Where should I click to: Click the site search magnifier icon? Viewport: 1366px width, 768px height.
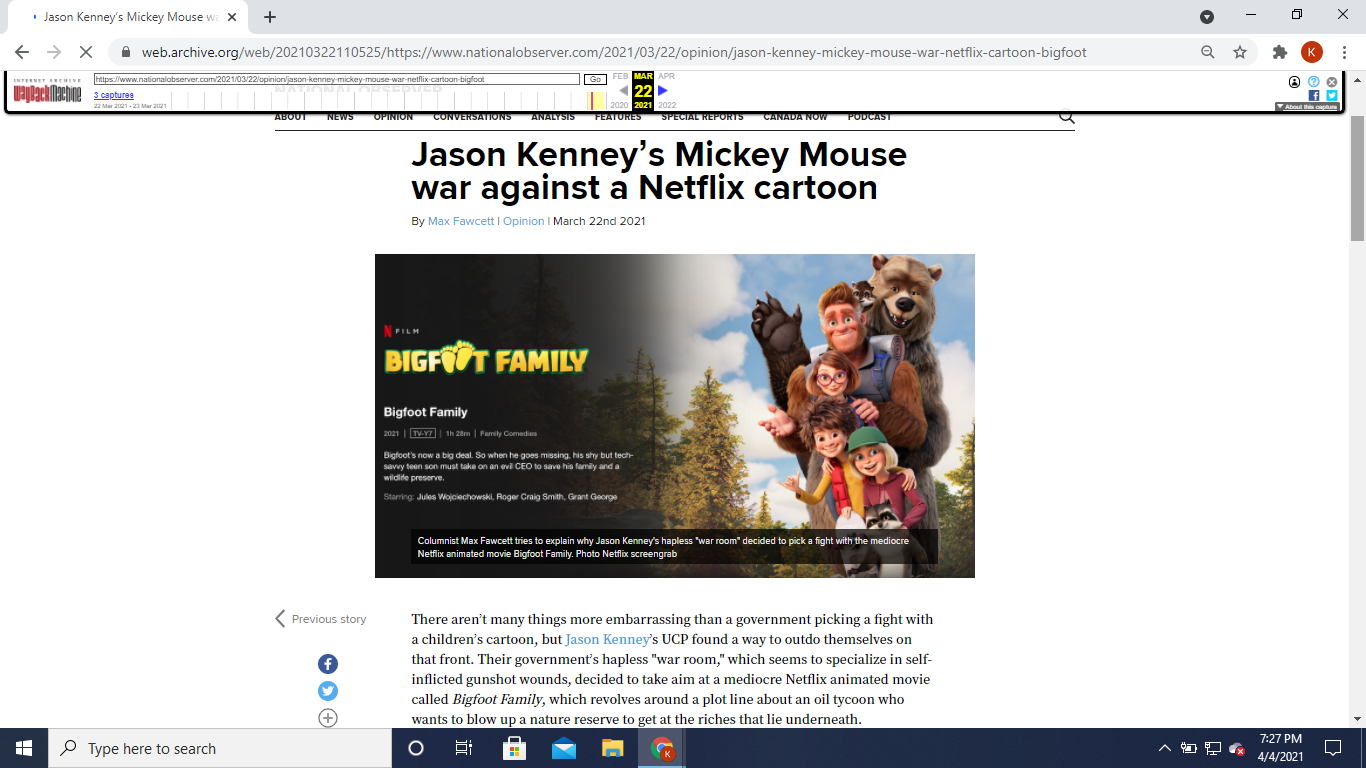[1066, 117]
